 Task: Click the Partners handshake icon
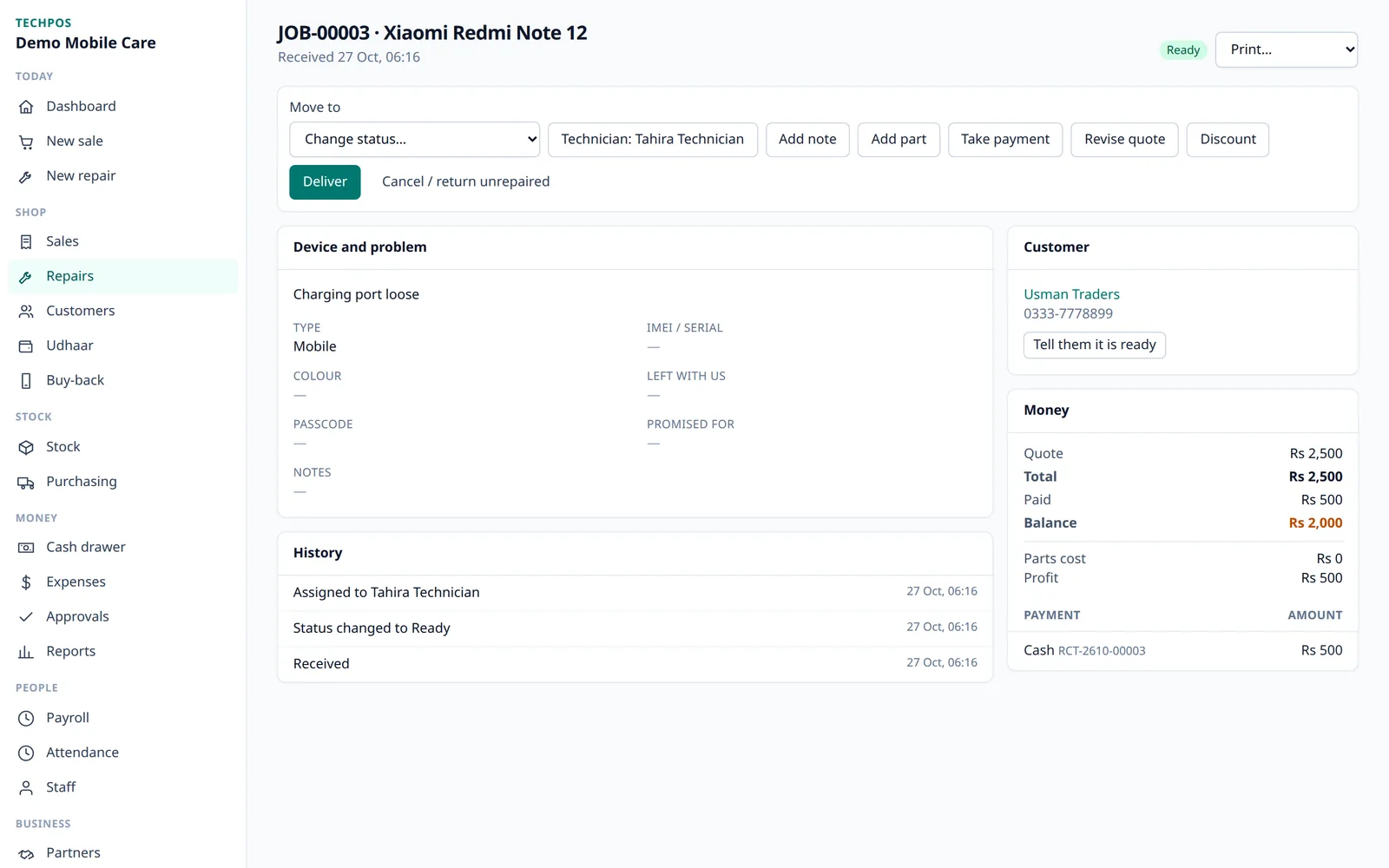pyautogui.click(x=26, y=854)
